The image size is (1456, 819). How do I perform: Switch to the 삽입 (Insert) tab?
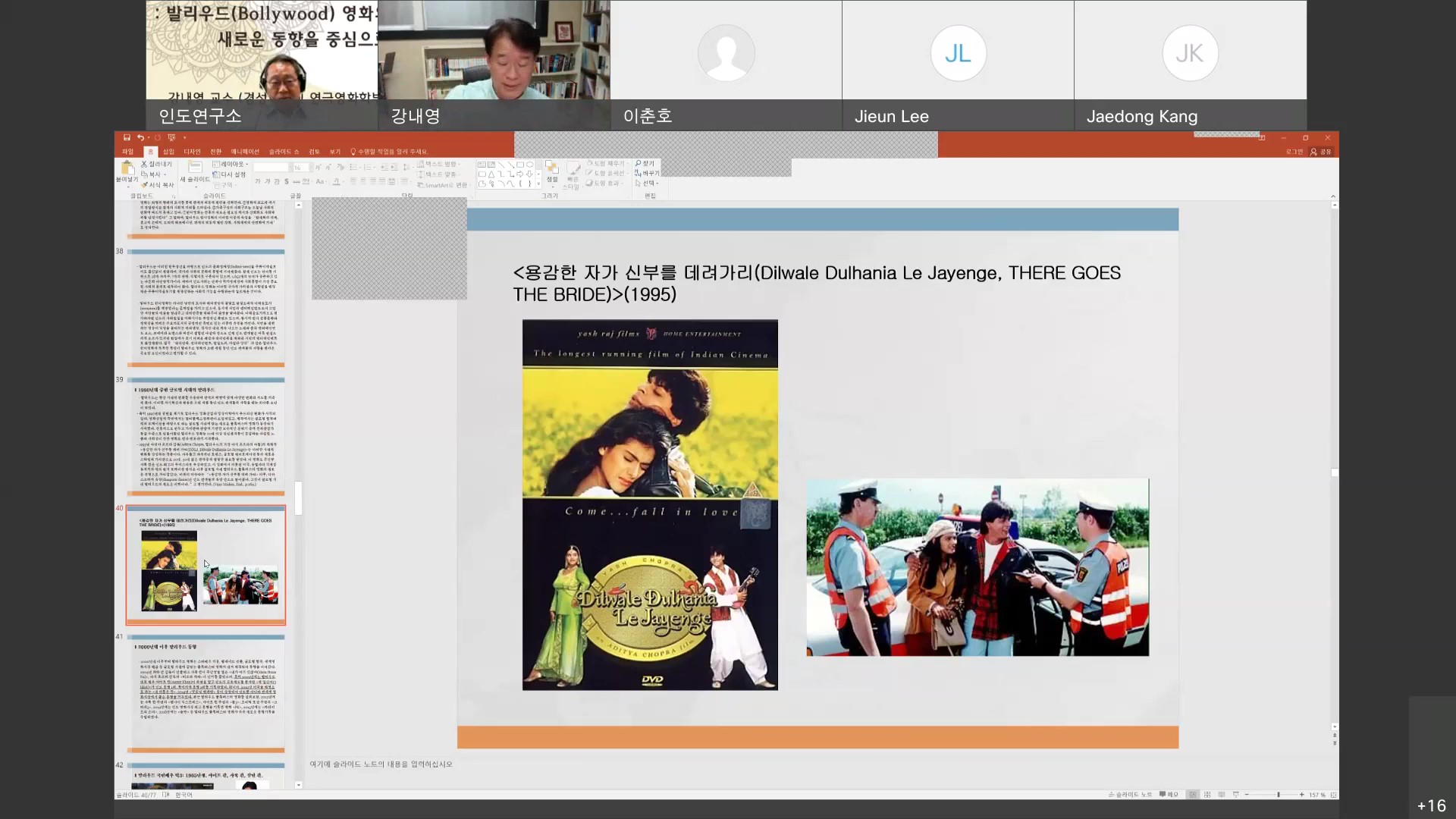point(168,152)
